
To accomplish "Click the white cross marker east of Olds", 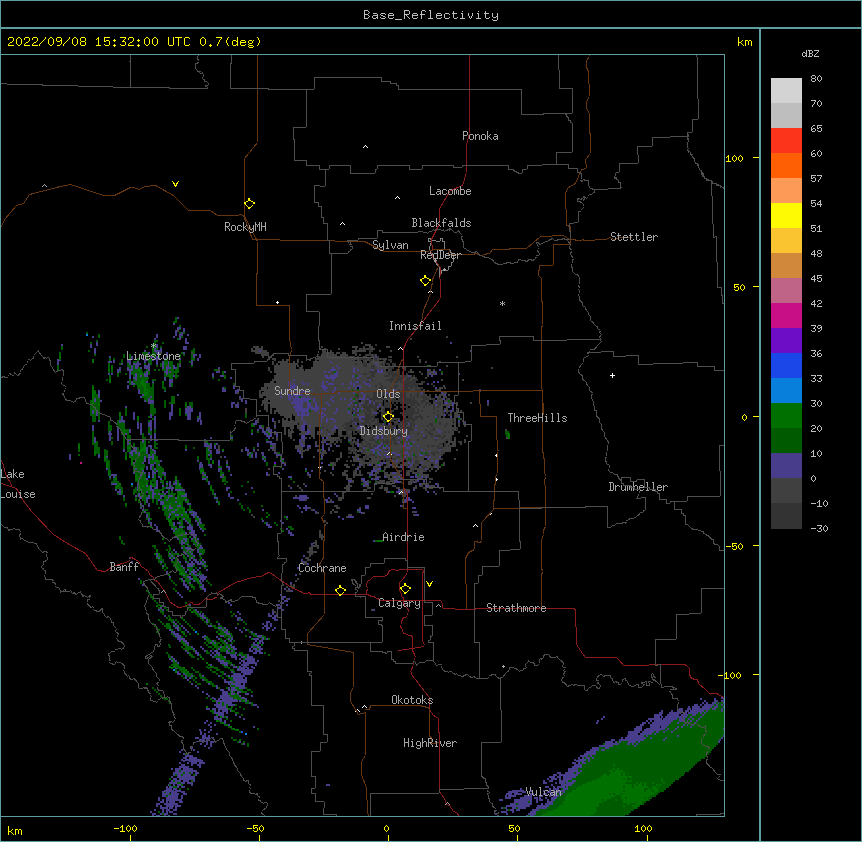I will point(612,375).
